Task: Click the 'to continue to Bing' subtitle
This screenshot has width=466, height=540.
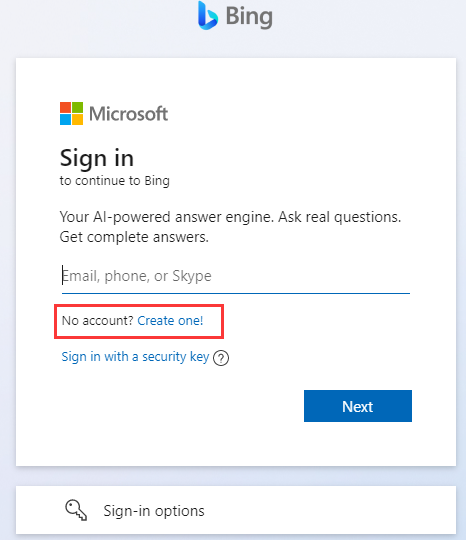Action: [x=115, y=181]
